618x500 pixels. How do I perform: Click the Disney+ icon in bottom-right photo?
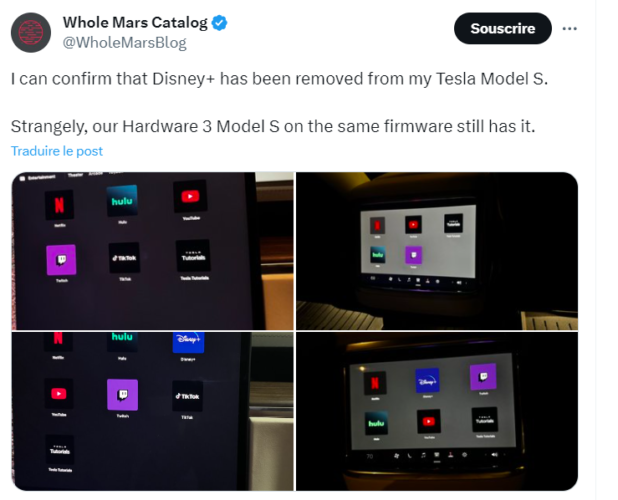point(427,381)
